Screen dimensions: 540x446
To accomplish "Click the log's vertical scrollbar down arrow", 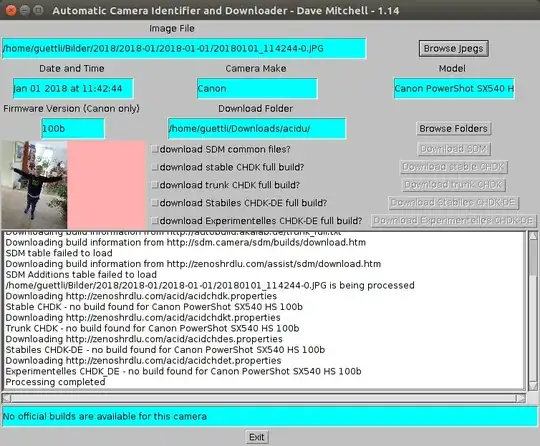I will point(533,386).
